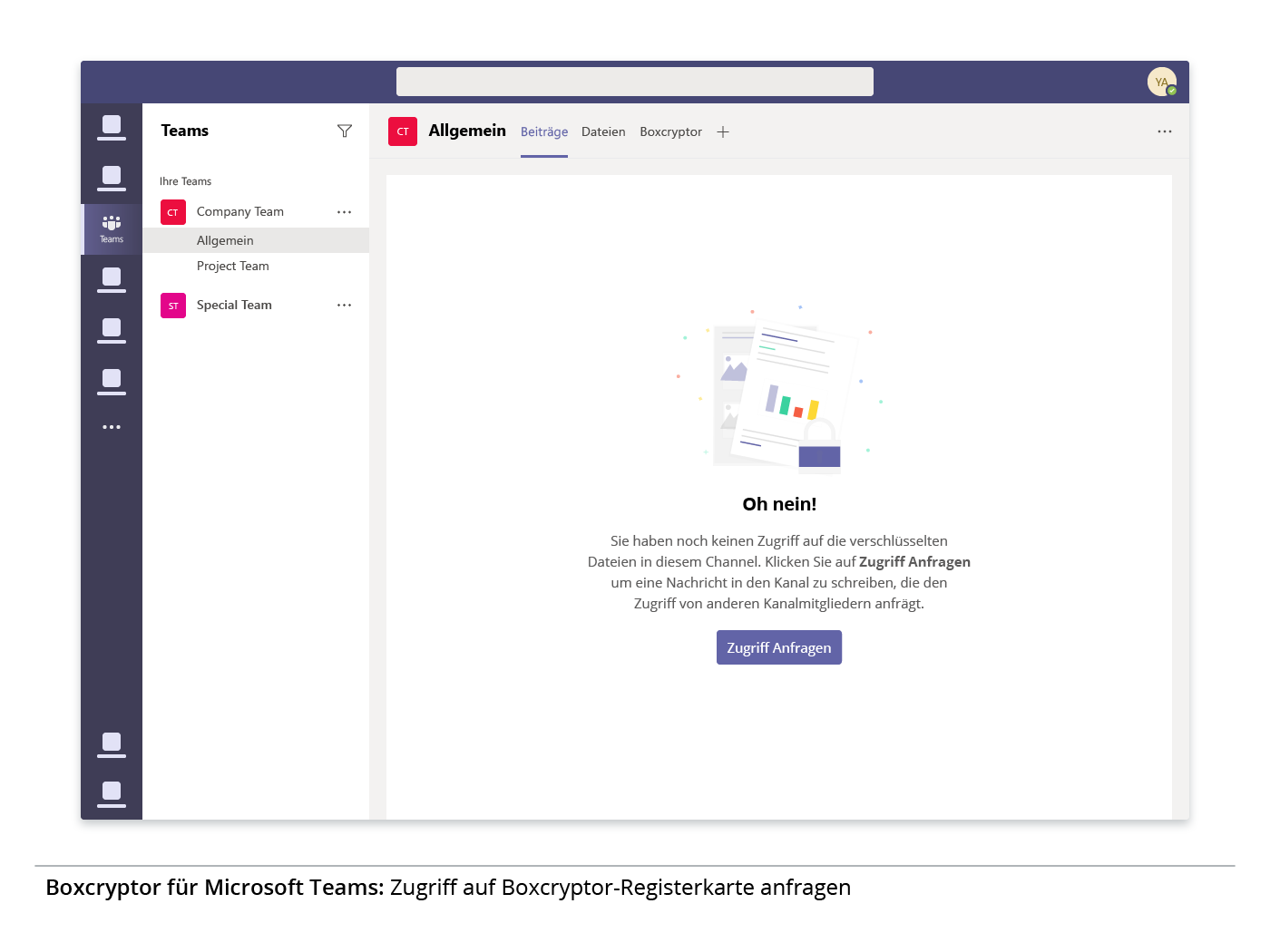Open channel more options ellipsis at top right
The width and height of the screenshot is (1270, 952).
click(x=1165, y=131)
